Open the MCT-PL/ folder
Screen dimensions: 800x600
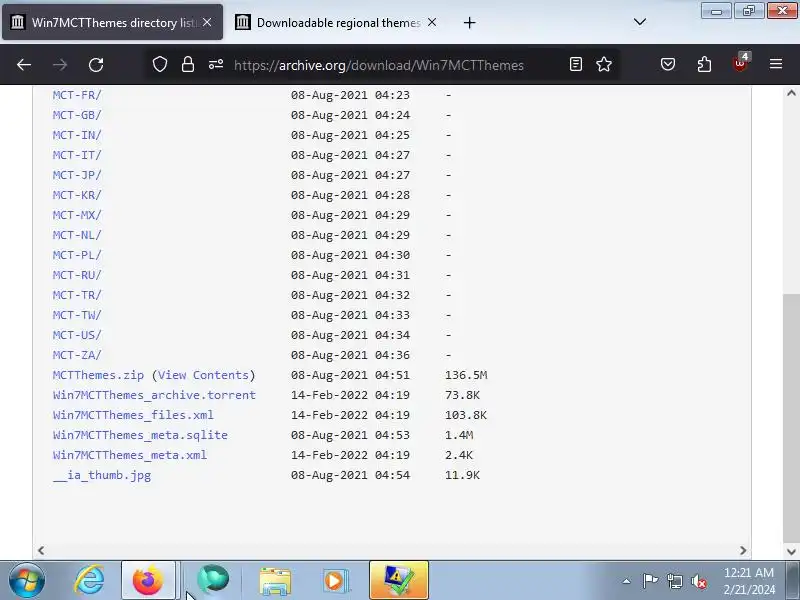(77, 255)
